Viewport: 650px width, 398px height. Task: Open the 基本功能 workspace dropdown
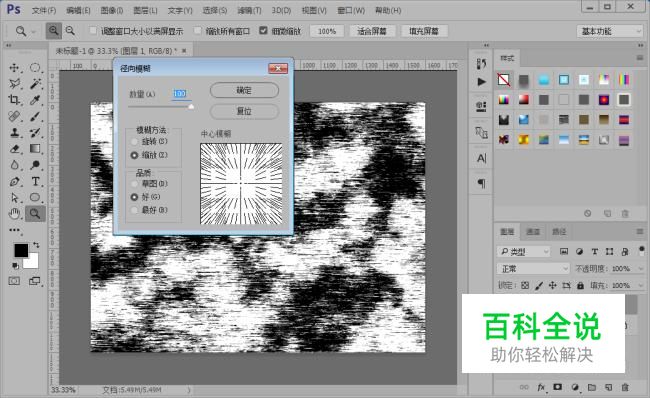[610, 31]
